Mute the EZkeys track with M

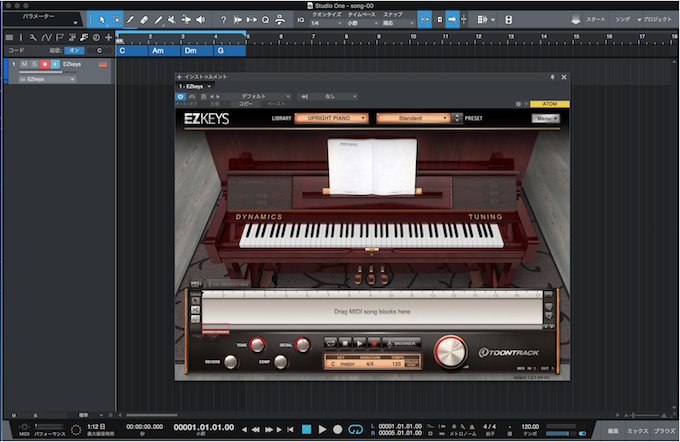24,64
